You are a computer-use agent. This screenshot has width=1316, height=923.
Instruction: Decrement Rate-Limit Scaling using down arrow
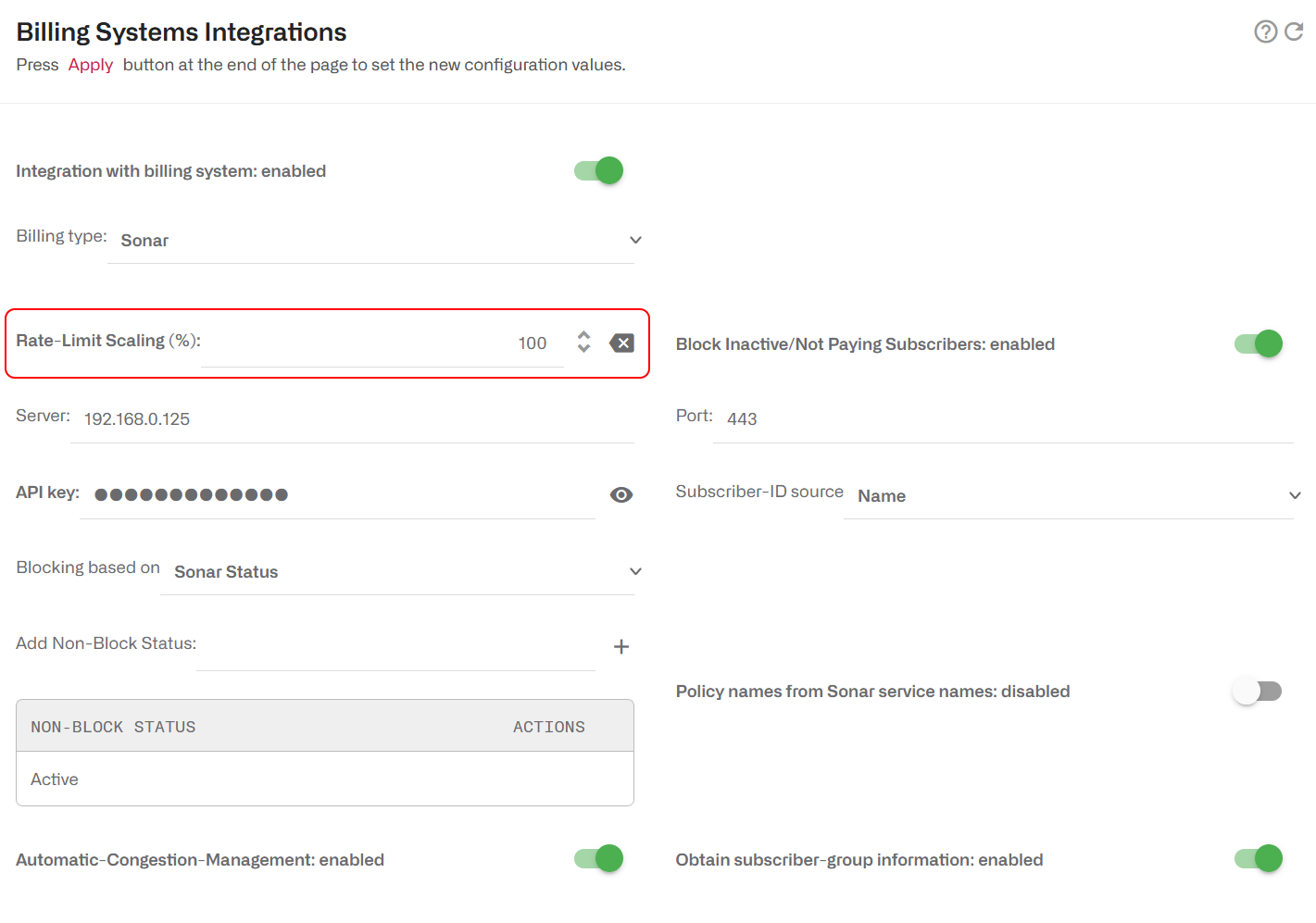583,349
